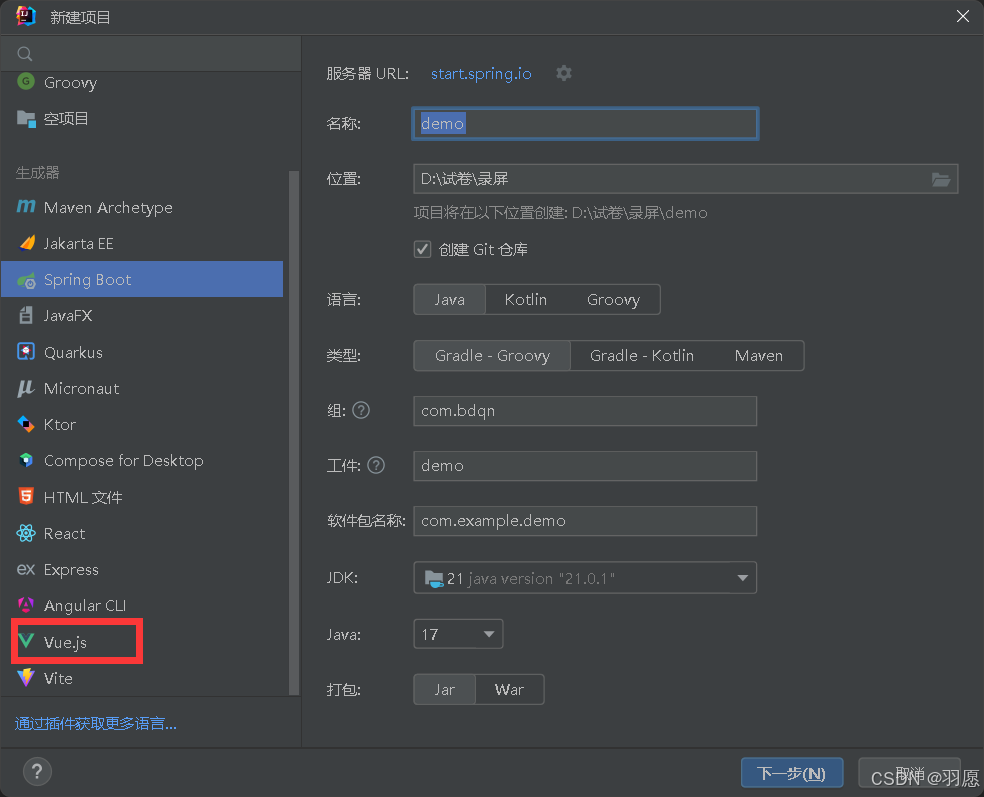The height and width of the screenshot is (797, 984).
Task: Choose Gradle - Kotlin build type
Action: 641,356
